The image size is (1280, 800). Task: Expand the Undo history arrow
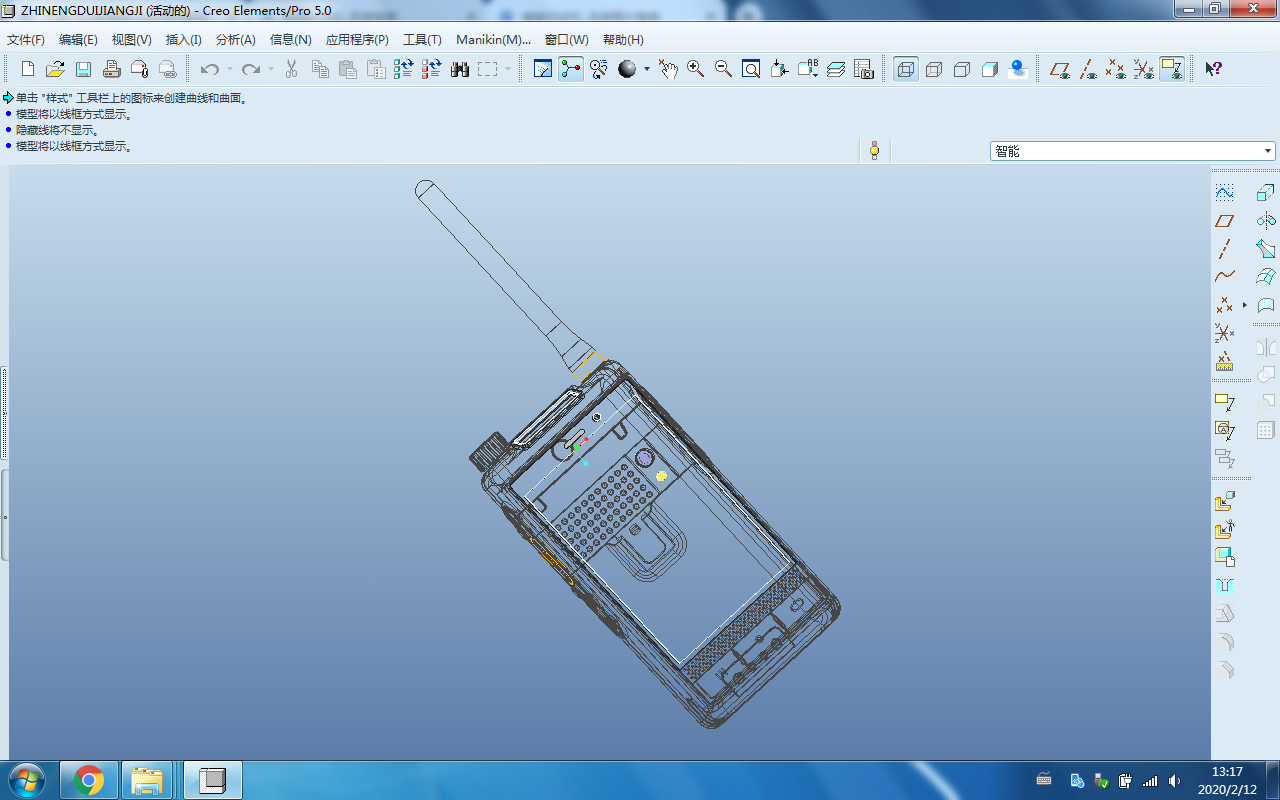pos(229,69)
